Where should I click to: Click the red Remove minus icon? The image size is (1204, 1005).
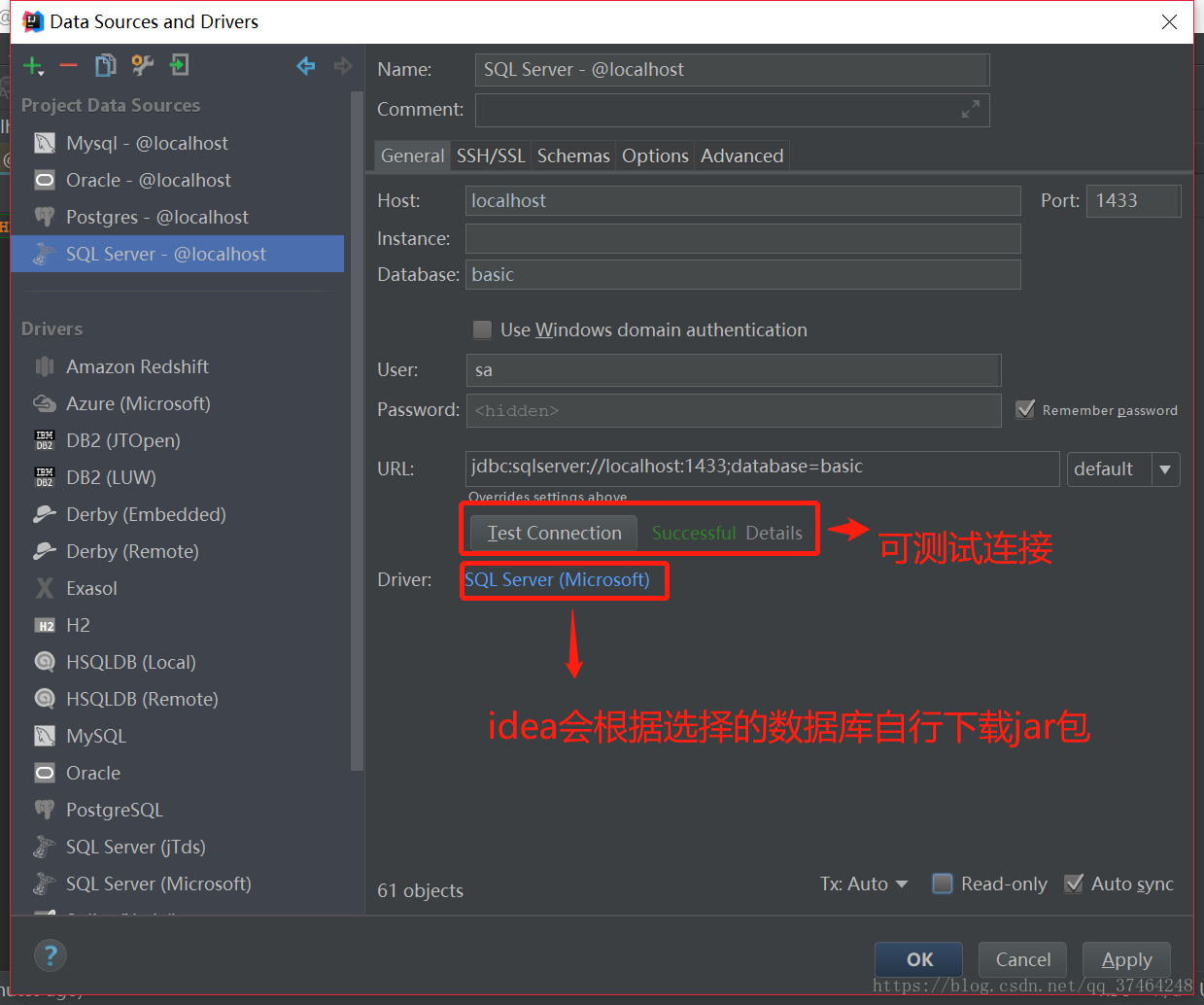(68, 66)
